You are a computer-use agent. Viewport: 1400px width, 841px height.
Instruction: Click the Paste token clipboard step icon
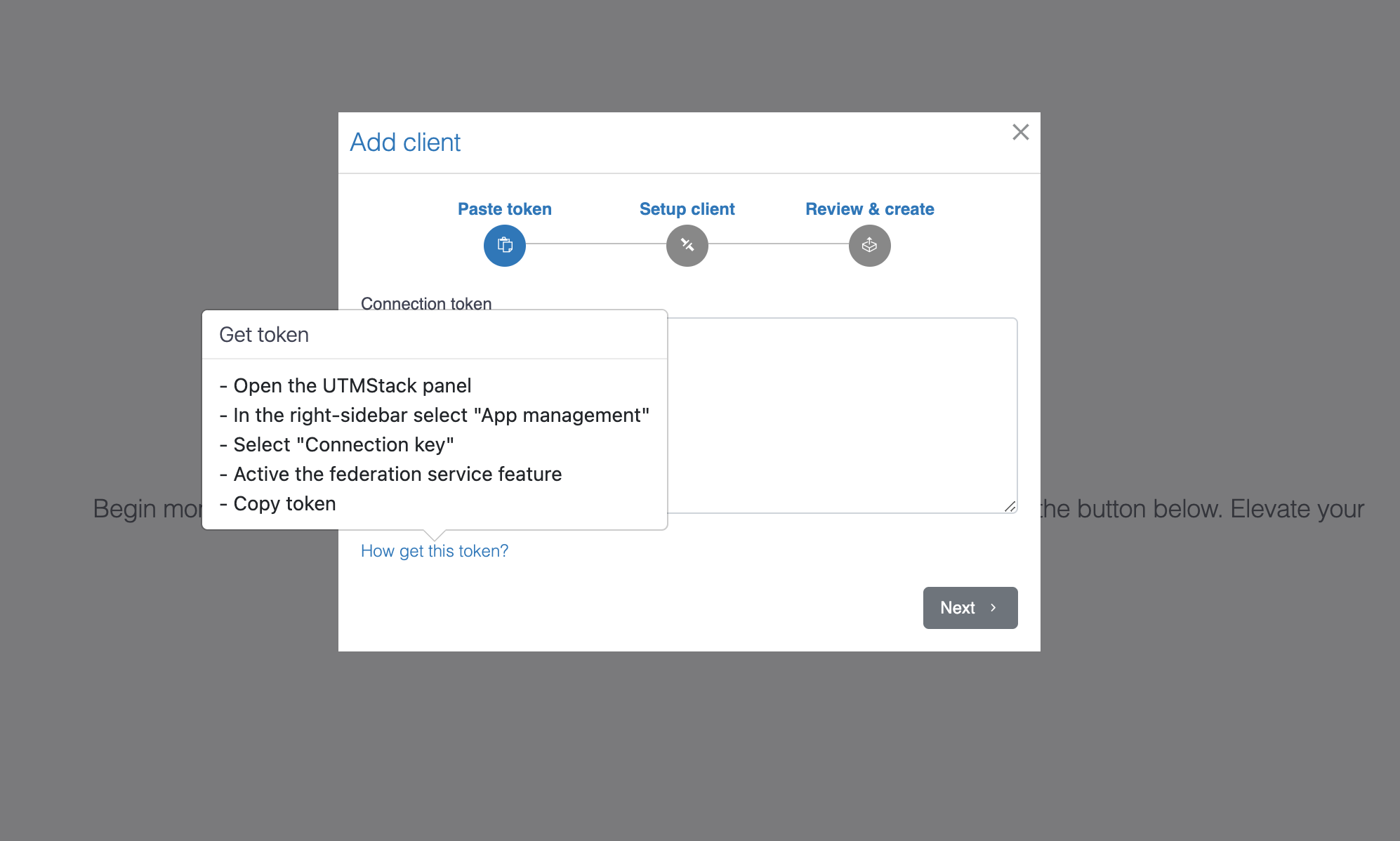point(504,245)
